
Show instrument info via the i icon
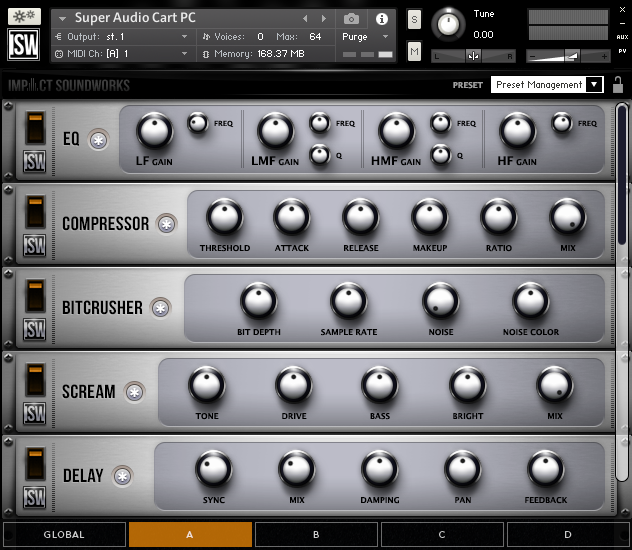point(382,19)
